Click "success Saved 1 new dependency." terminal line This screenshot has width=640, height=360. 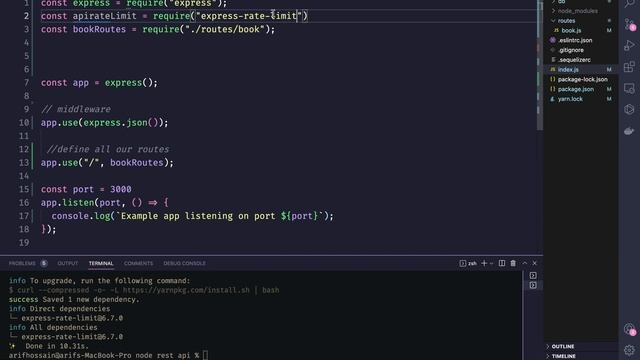(x=74, y=300)
